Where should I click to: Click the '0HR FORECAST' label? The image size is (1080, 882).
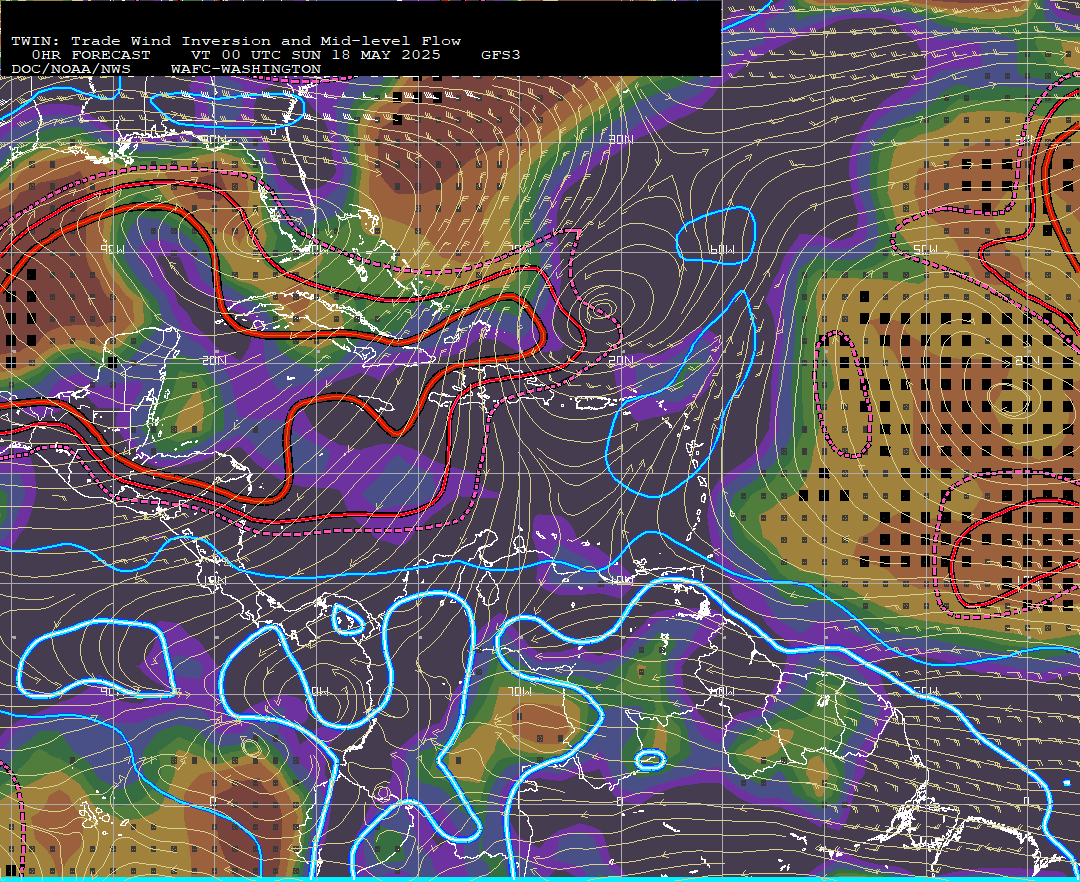[91, 55]
